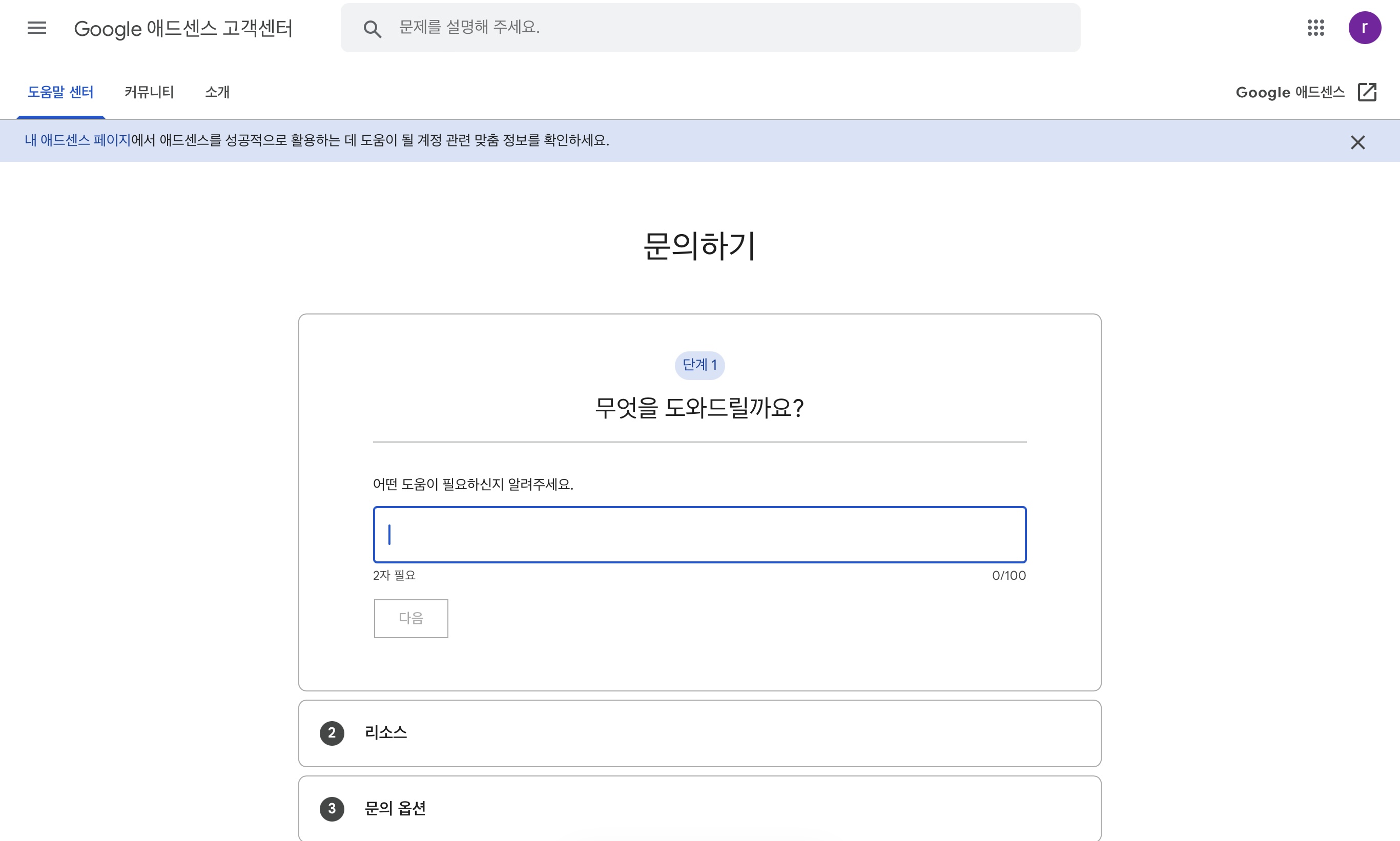
Task: Focus the 문제를 설명해 주세요 search field
Action: [x=710, y=28]
